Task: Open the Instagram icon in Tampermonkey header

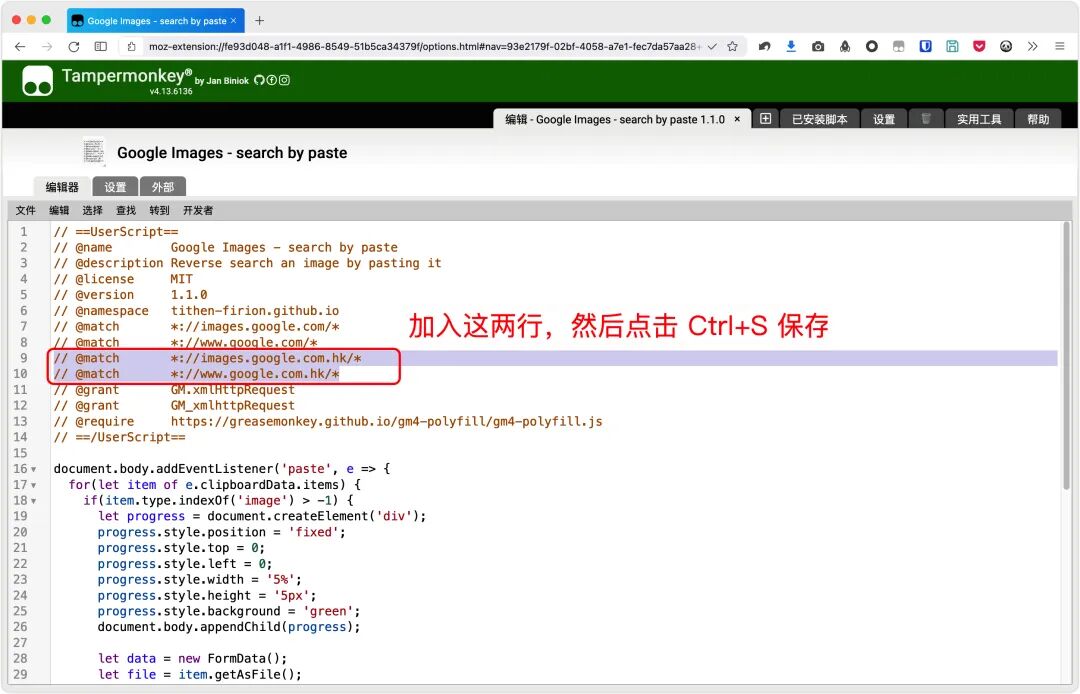Action: [284, 81]
